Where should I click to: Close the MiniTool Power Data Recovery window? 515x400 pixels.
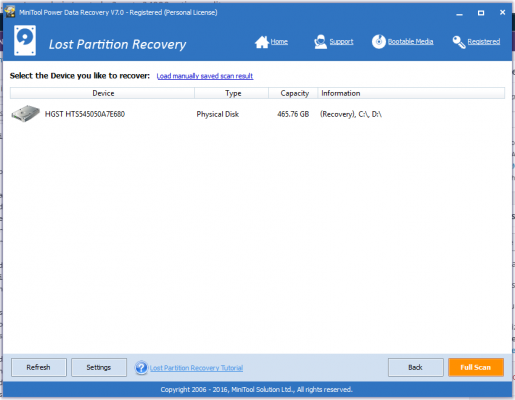click(x=502, y=12)
